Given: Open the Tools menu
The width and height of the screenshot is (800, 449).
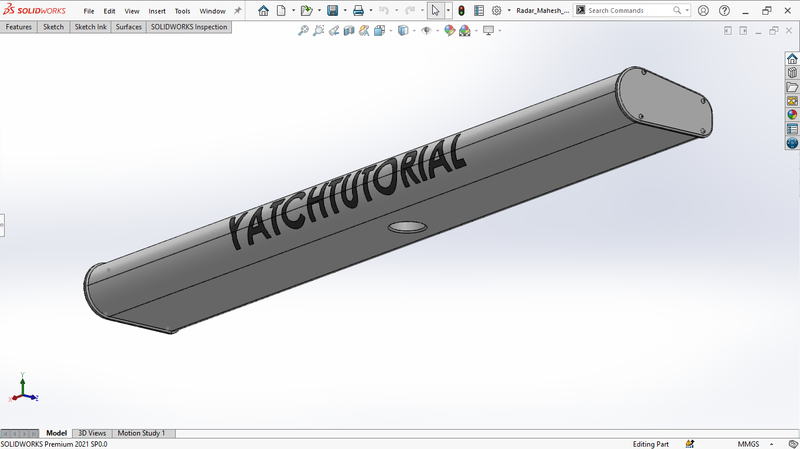Looking at the screenshot, I should point(182,11).
